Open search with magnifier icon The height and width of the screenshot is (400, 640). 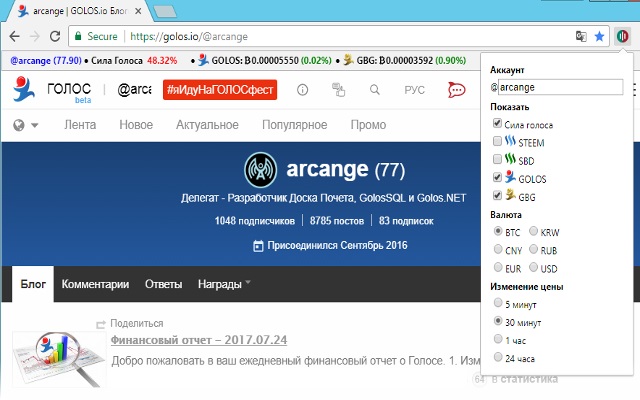374,89
